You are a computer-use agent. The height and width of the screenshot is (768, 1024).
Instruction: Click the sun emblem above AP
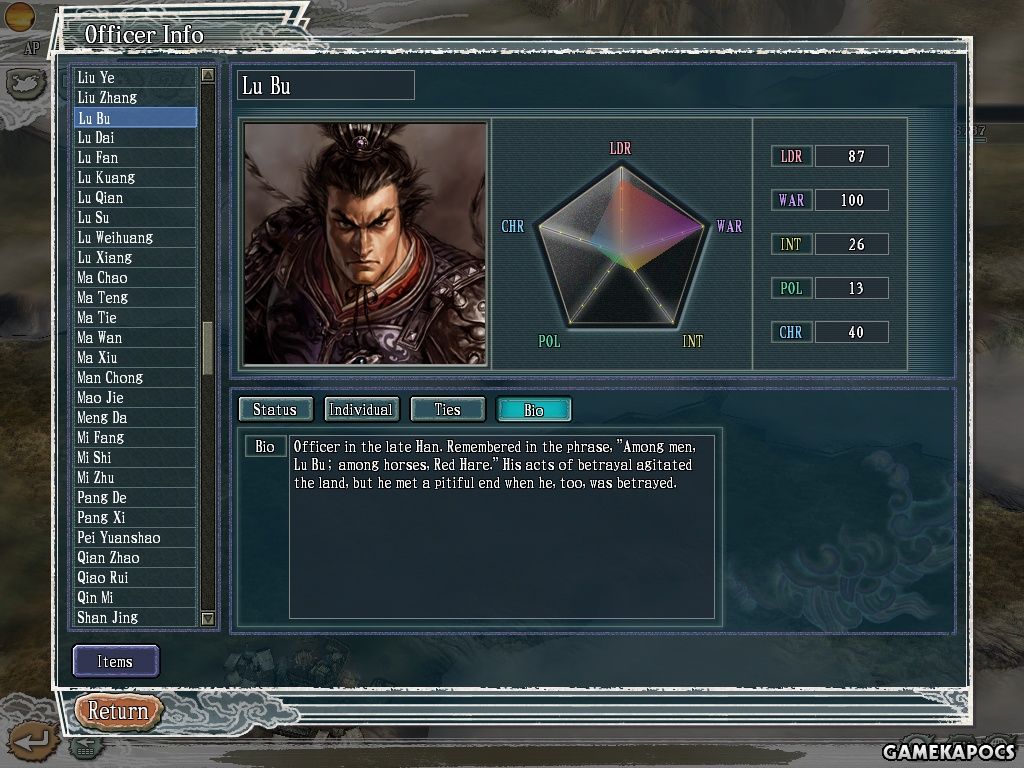pyautogui.click(x=20, y=16)
